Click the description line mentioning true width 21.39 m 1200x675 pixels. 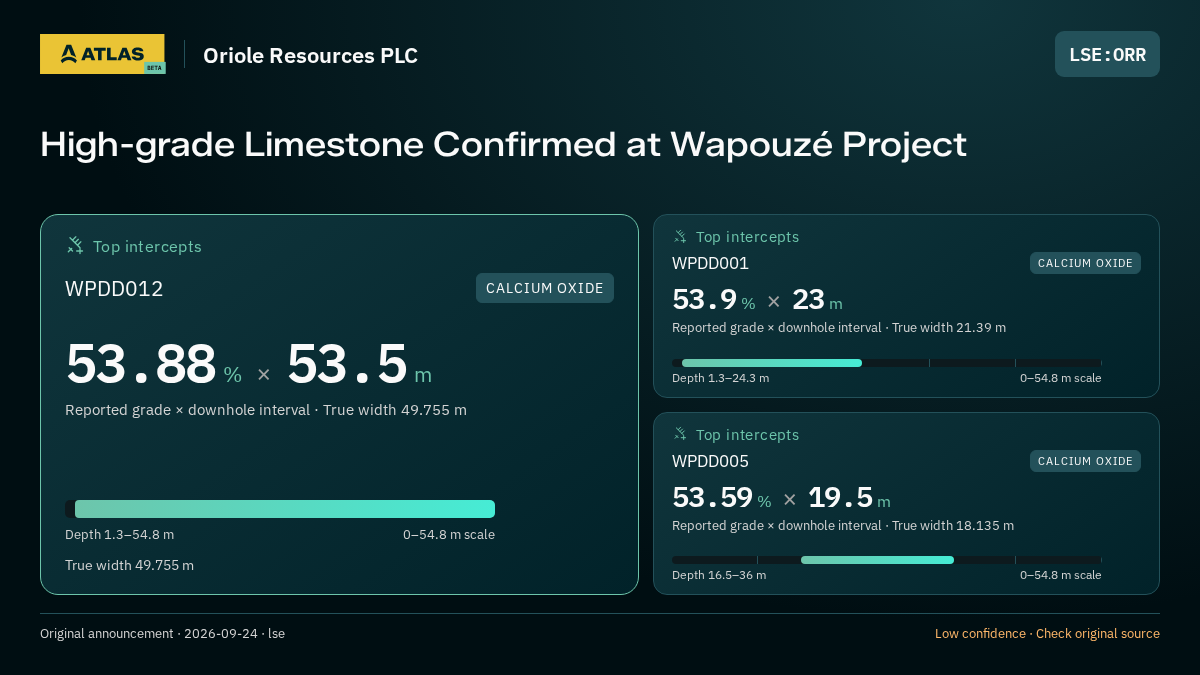tap(839, 328)
